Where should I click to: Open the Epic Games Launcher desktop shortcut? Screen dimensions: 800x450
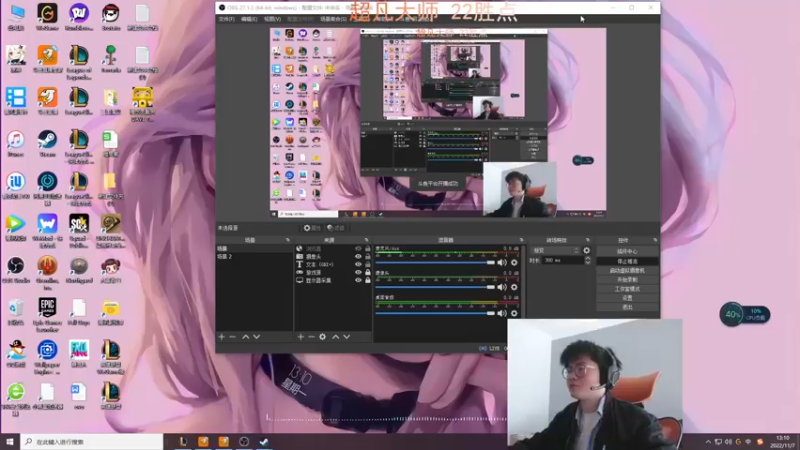point(47,315)
